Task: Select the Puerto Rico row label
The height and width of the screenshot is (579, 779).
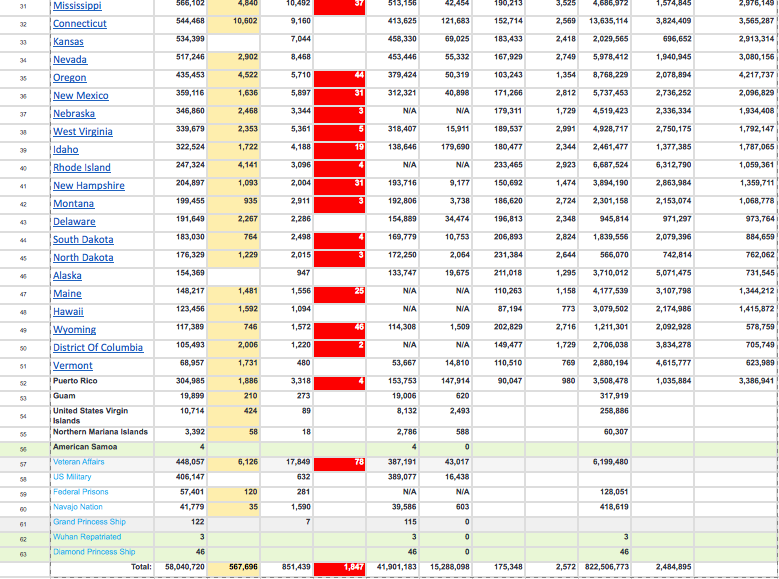Action: [75, 381]
